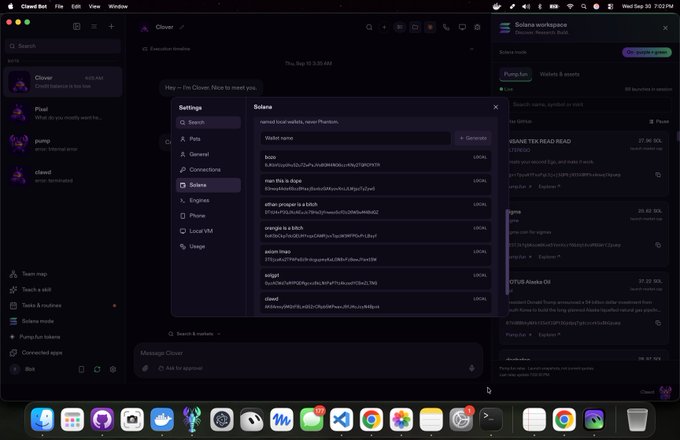Screen dimensions: 680x440
Task: Open General settings
Action: coord(209,154)
